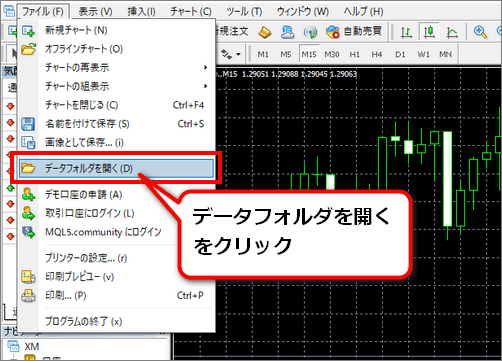This screenshot has width=502, height=361.
Task: Select the M15 timeframe
Action: pos(309,54)
